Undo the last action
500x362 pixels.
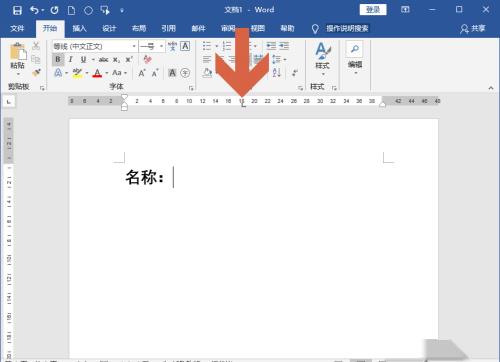(x=34, y=10)
